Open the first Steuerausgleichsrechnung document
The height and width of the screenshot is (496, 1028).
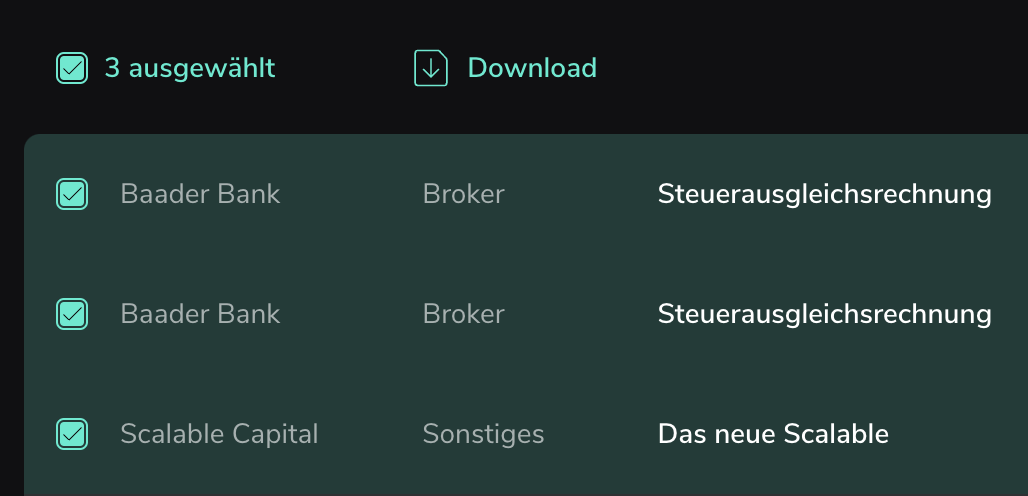coord(824,195)
